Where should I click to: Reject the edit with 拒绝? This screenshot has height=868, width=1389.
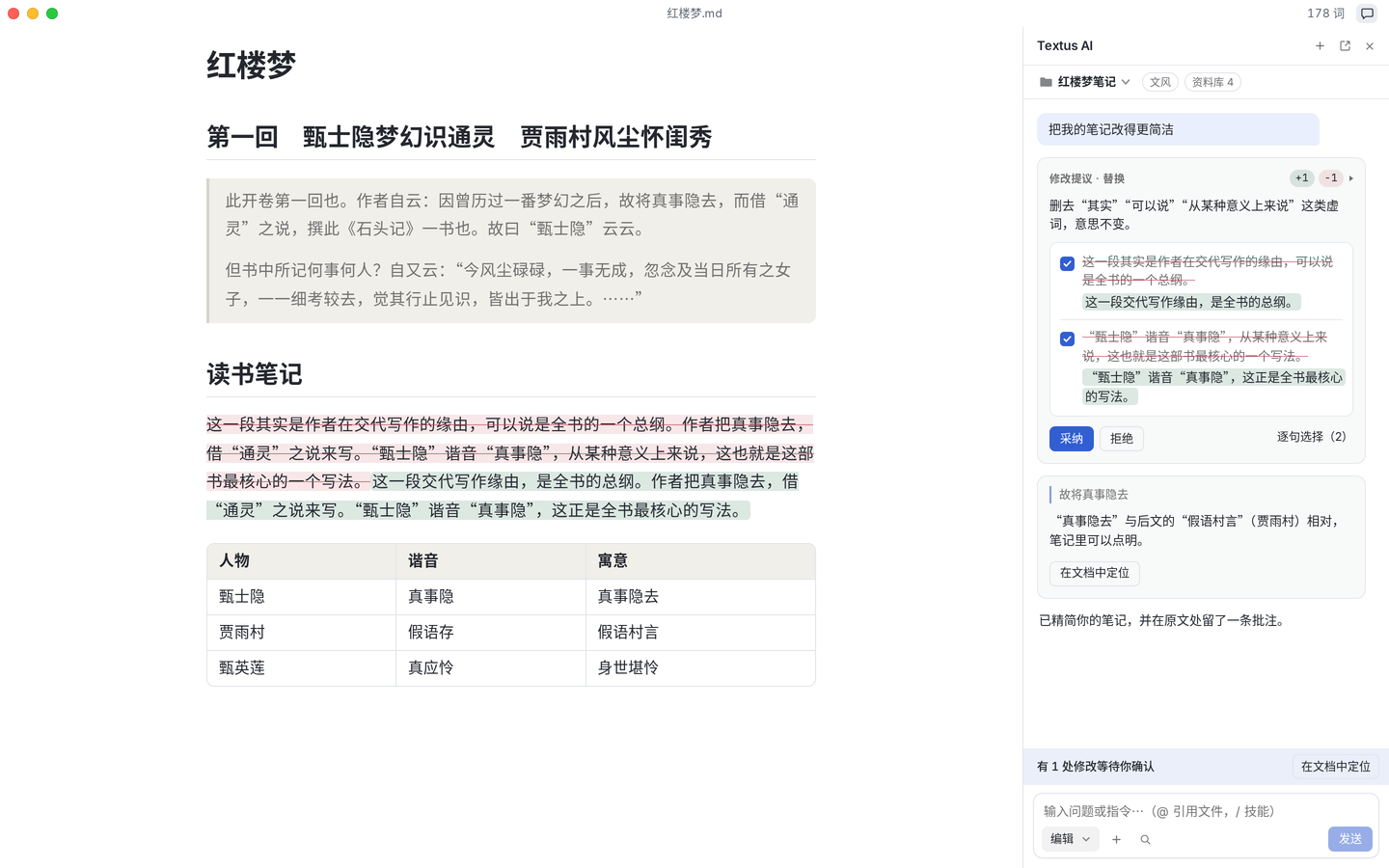[x=1122, y=439]
